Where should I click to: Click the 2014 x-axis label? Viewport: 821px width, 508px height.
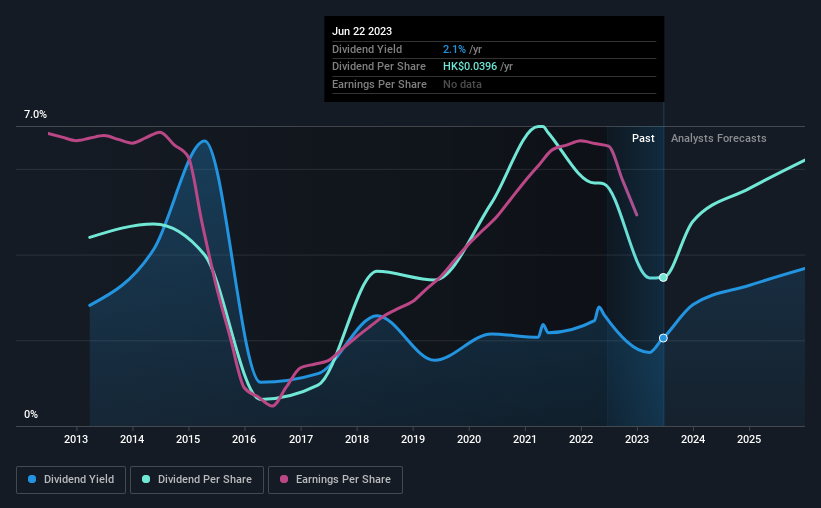132,439
